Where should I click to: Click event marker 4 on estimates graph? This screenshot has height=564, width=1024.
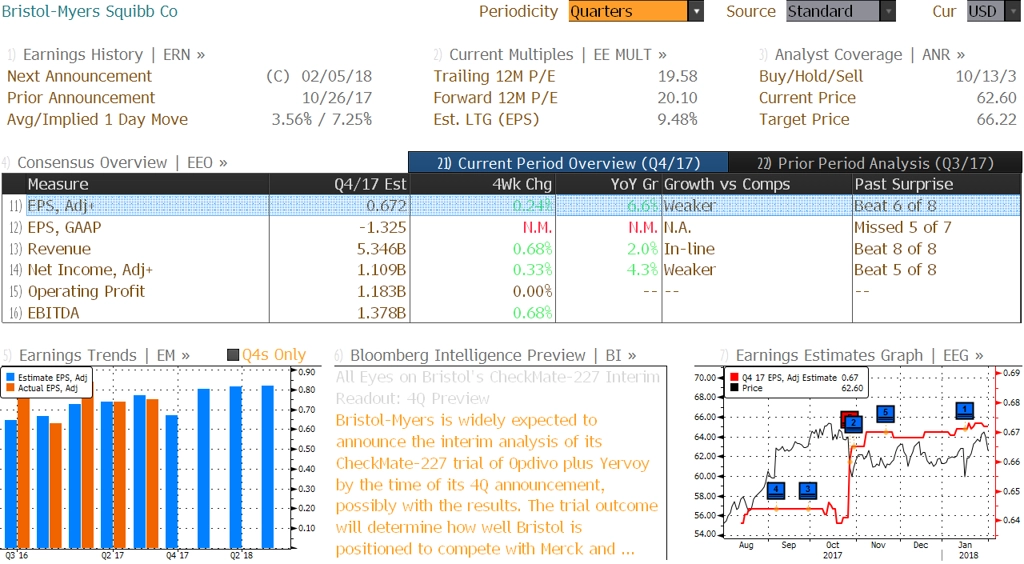(776, 490)
